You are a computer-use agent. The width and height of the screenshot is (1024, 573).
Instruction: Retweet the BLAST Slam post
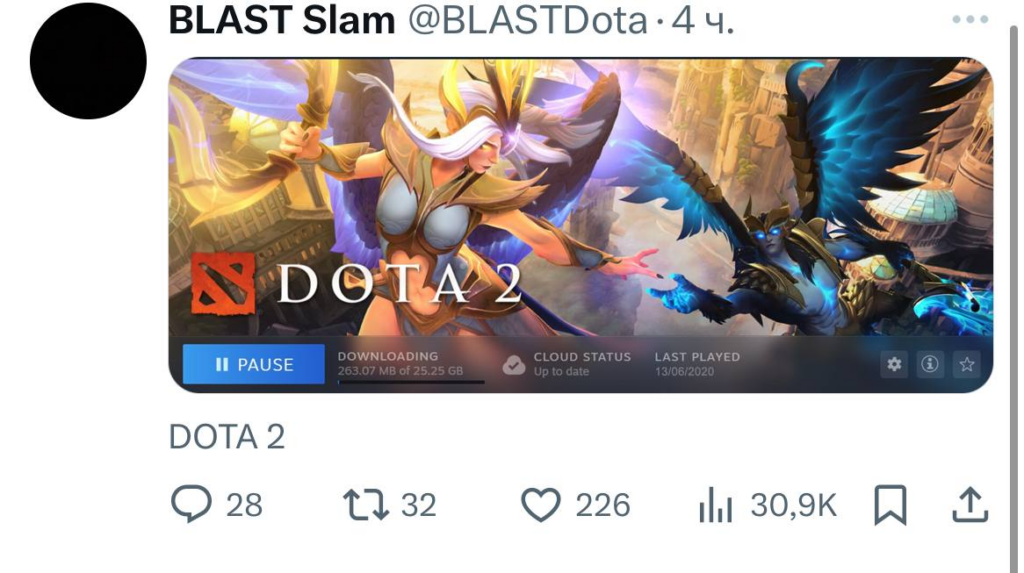click(x=366, y=504)
